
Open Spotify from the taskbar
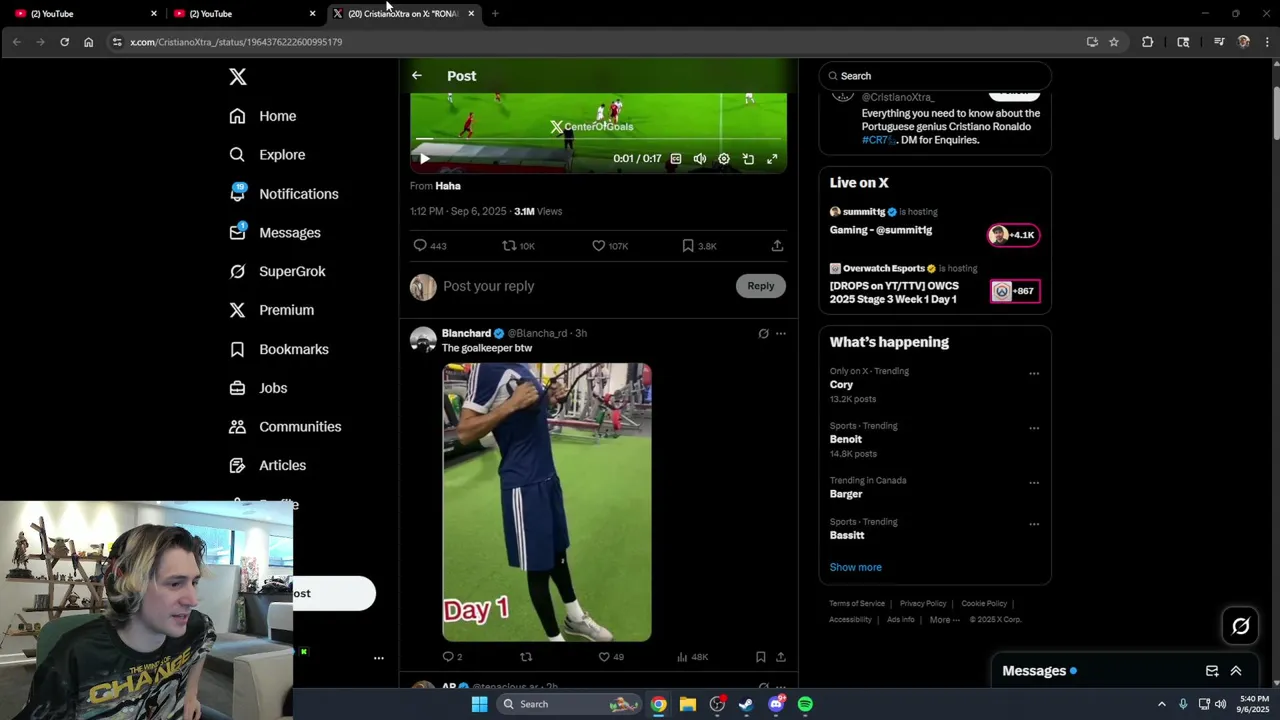tap(805, 704)
